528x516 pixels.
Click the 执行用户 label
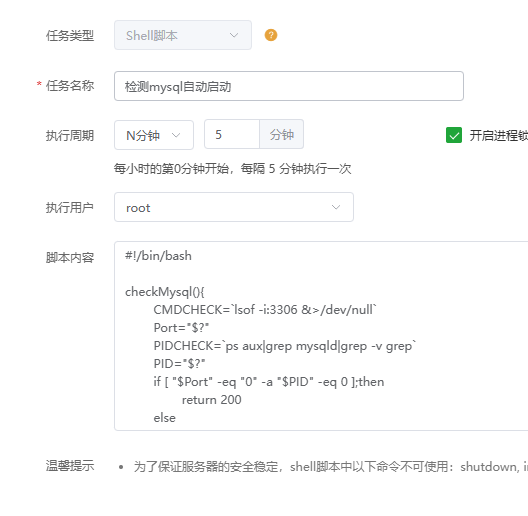(70, 207)
